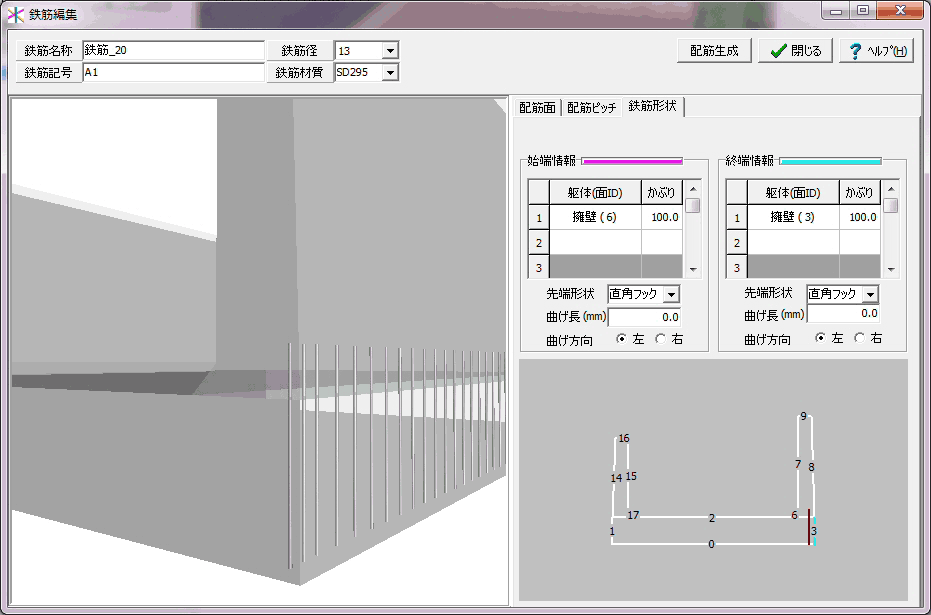Viewport: 931px width, 615px height.
Task: Click the 100.0 かぶり cell in 終端情報
Action: point(860,217)
